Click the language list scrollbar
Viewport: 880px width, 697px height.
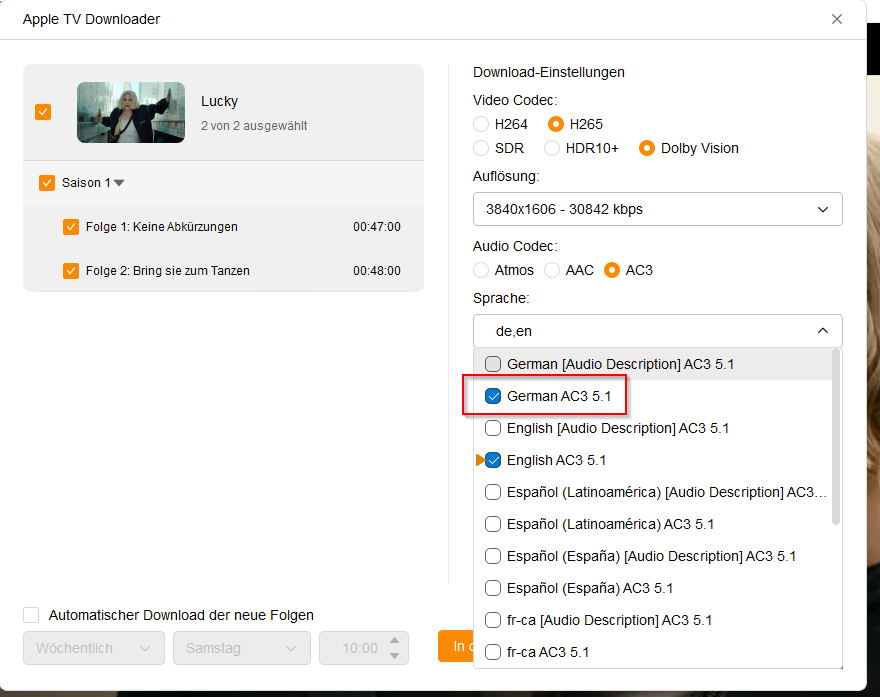click(x=836, y=437)
